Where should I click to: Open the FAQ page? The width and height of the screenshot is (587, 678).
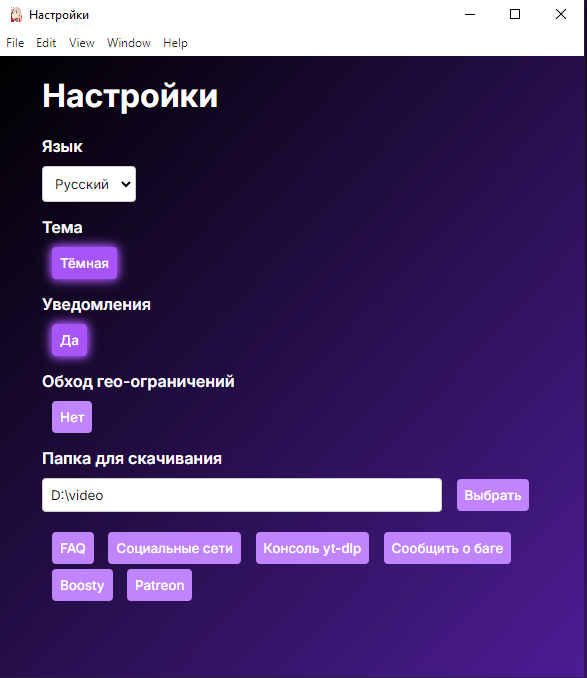click(73, 548)
